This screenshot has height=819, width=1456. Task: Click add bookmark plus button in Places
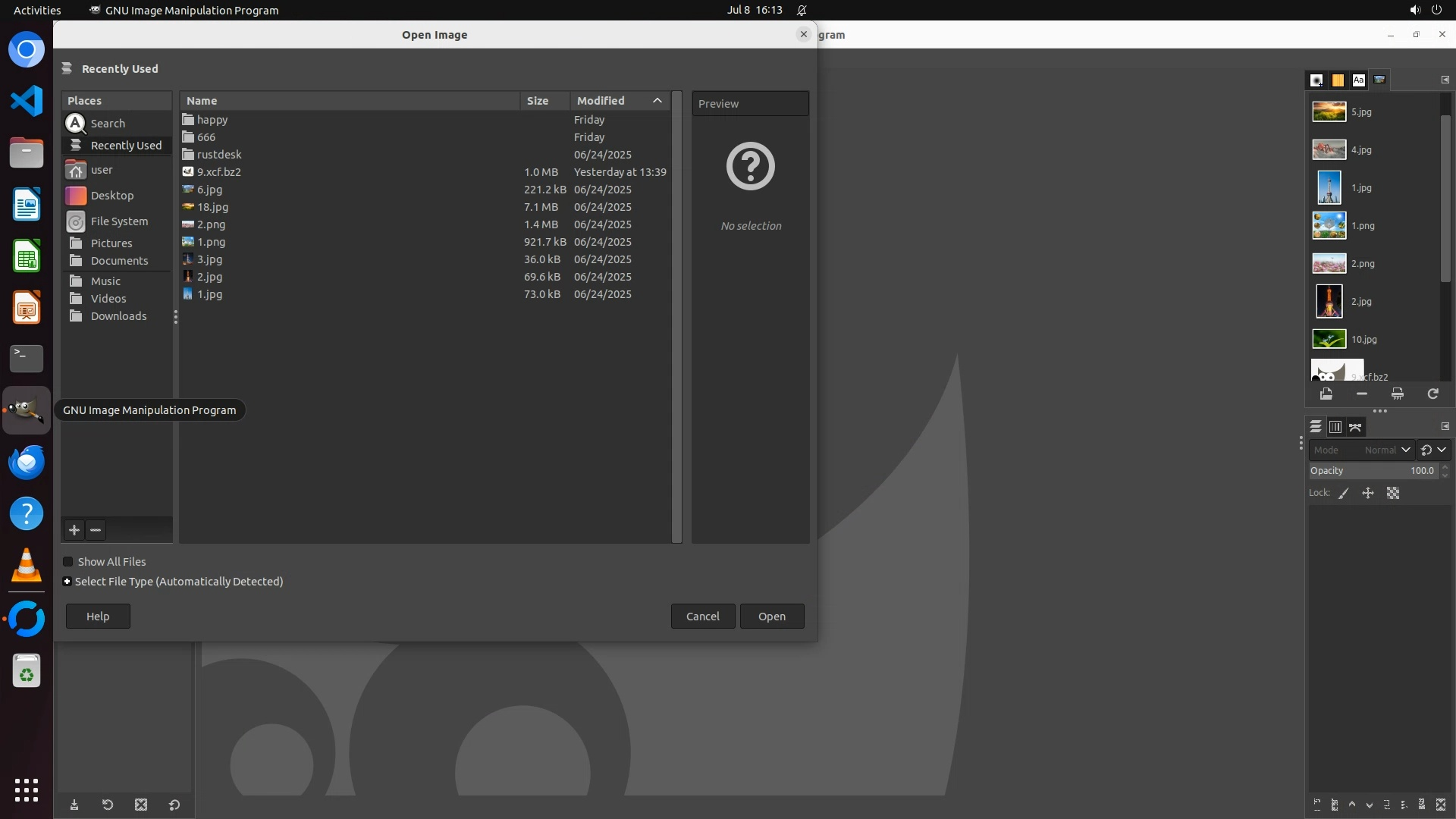point(74,530)
